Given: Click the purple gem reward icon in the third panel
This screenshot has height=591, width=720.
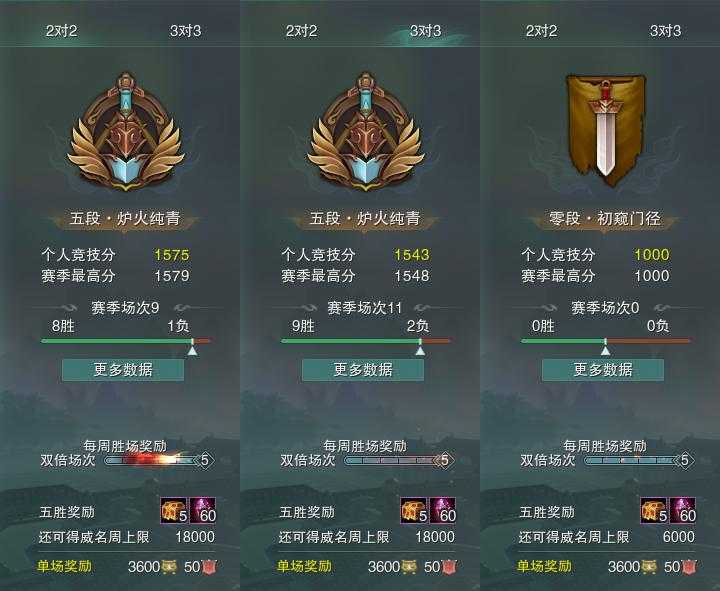Looking at the screenshot, I should coord(682,511).
